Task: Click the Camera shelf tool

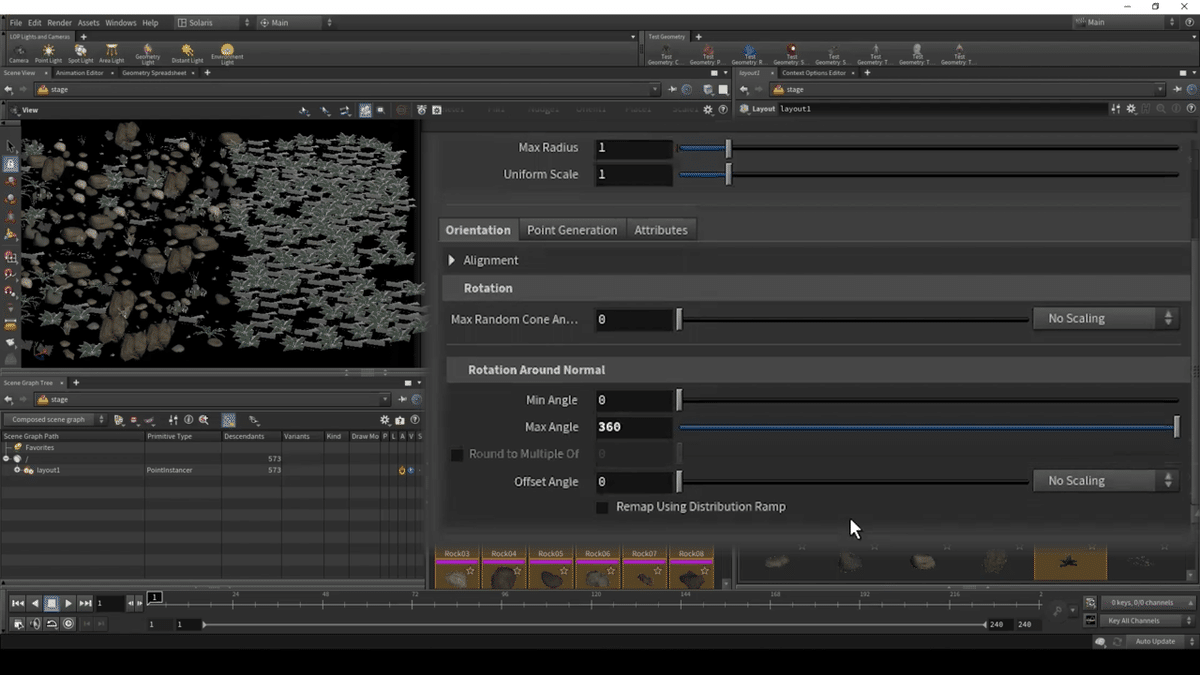Action: tap(19, 53)
